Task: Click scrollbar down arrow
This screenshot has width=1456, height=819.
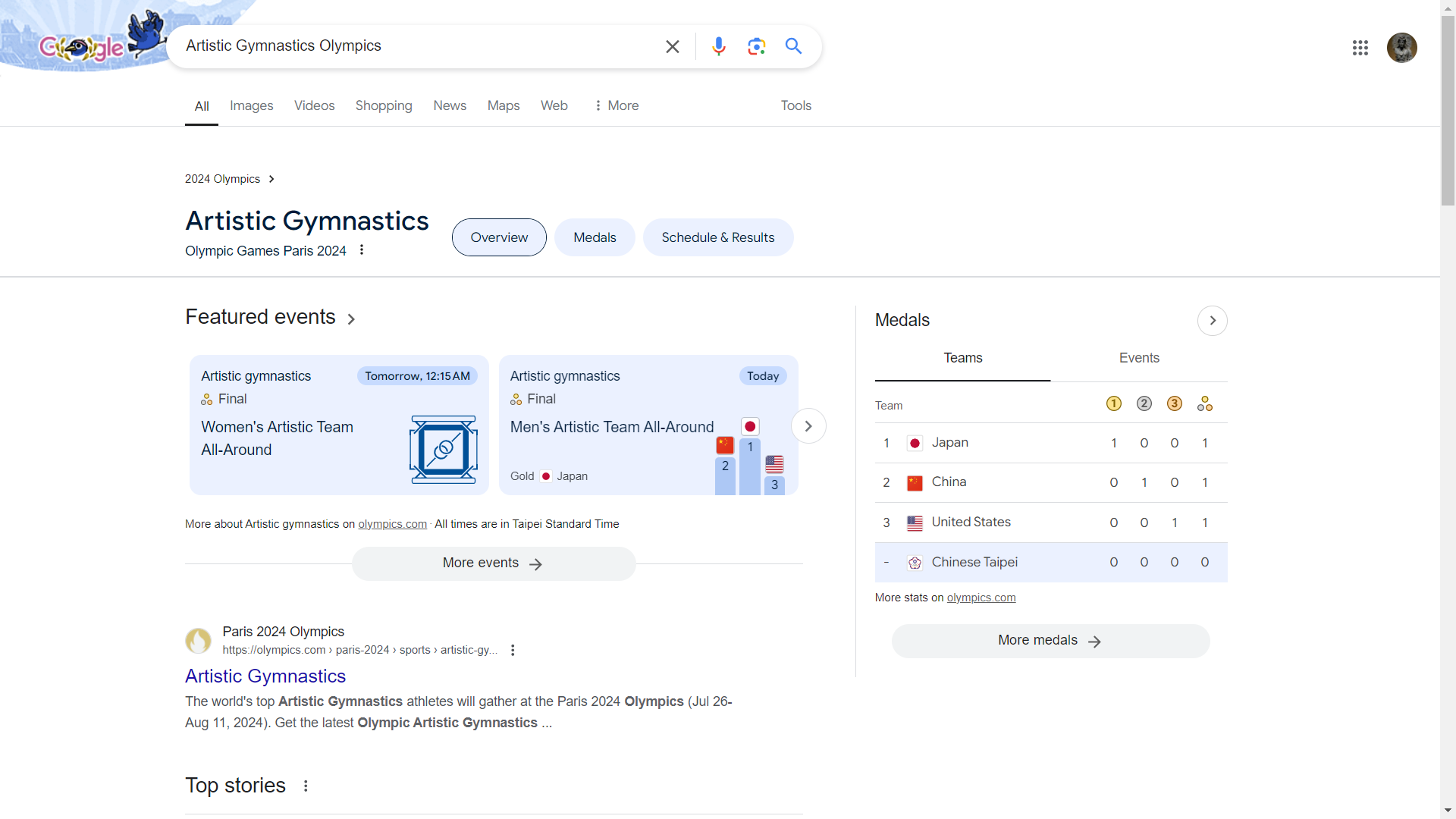Action: pos(1448,811)
